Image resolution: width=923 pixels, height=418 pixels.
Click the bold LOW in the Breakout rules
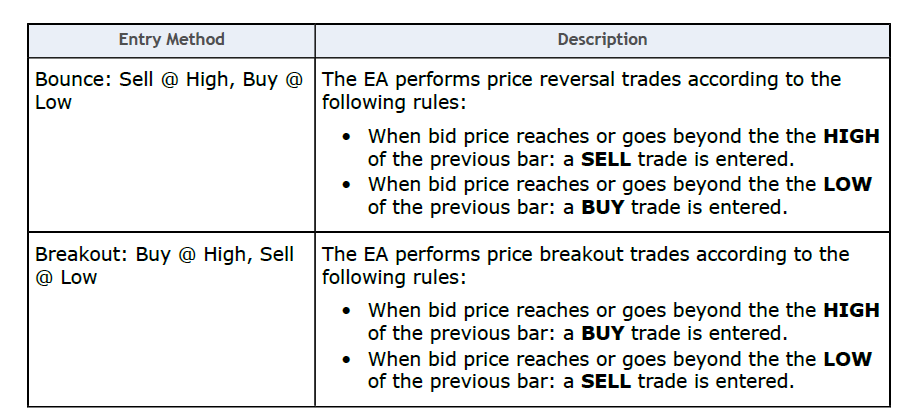click(847, 359)
